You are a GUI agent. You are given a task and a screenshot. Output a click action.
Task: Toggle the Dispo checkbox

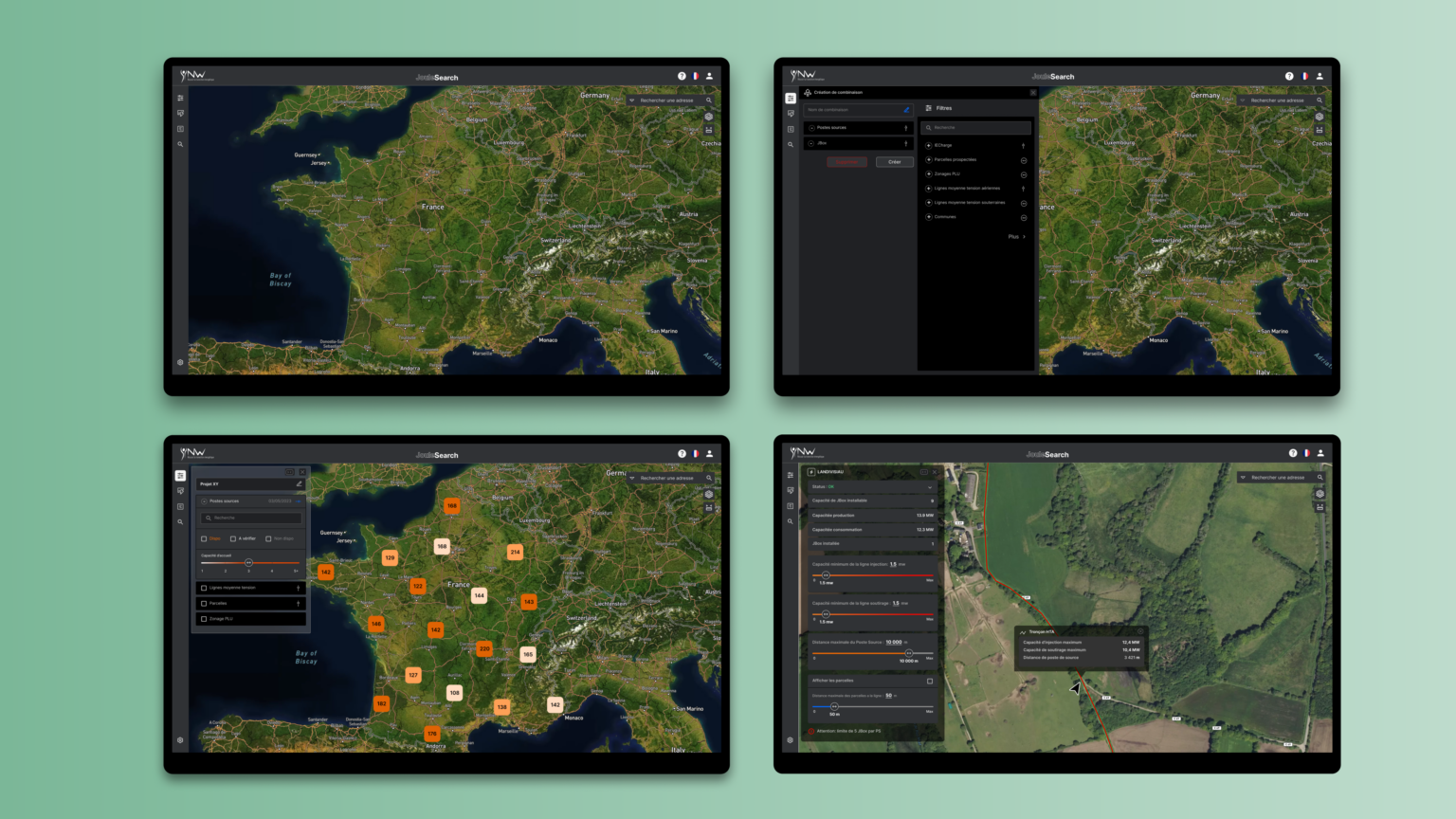[204, 538]
